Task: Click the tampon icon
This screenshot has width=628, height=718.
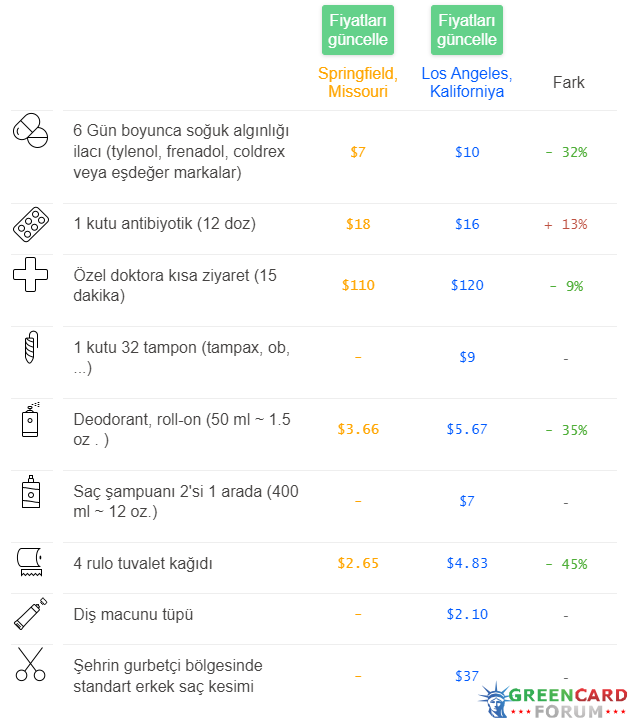Action: coord(31,347)
